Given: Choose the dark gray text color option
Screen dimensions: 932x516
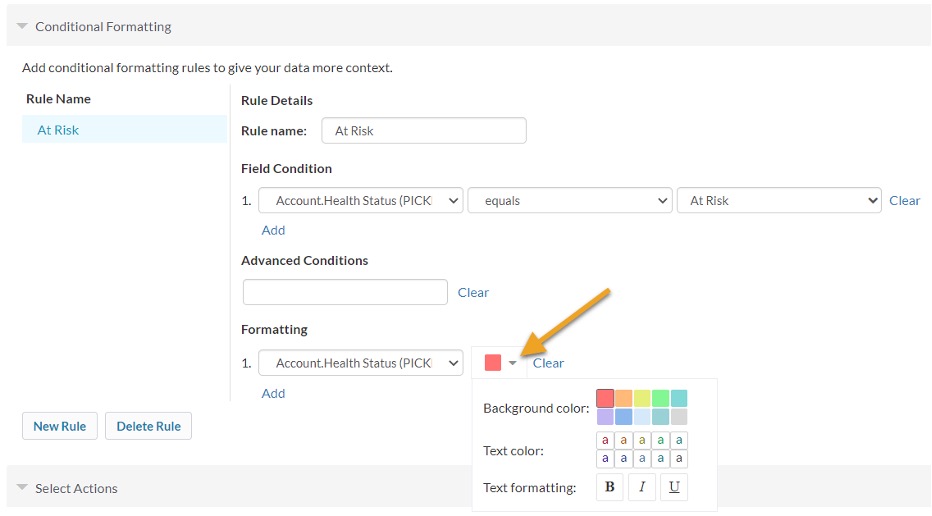Looking at the screenshot, I should point(679,459).
